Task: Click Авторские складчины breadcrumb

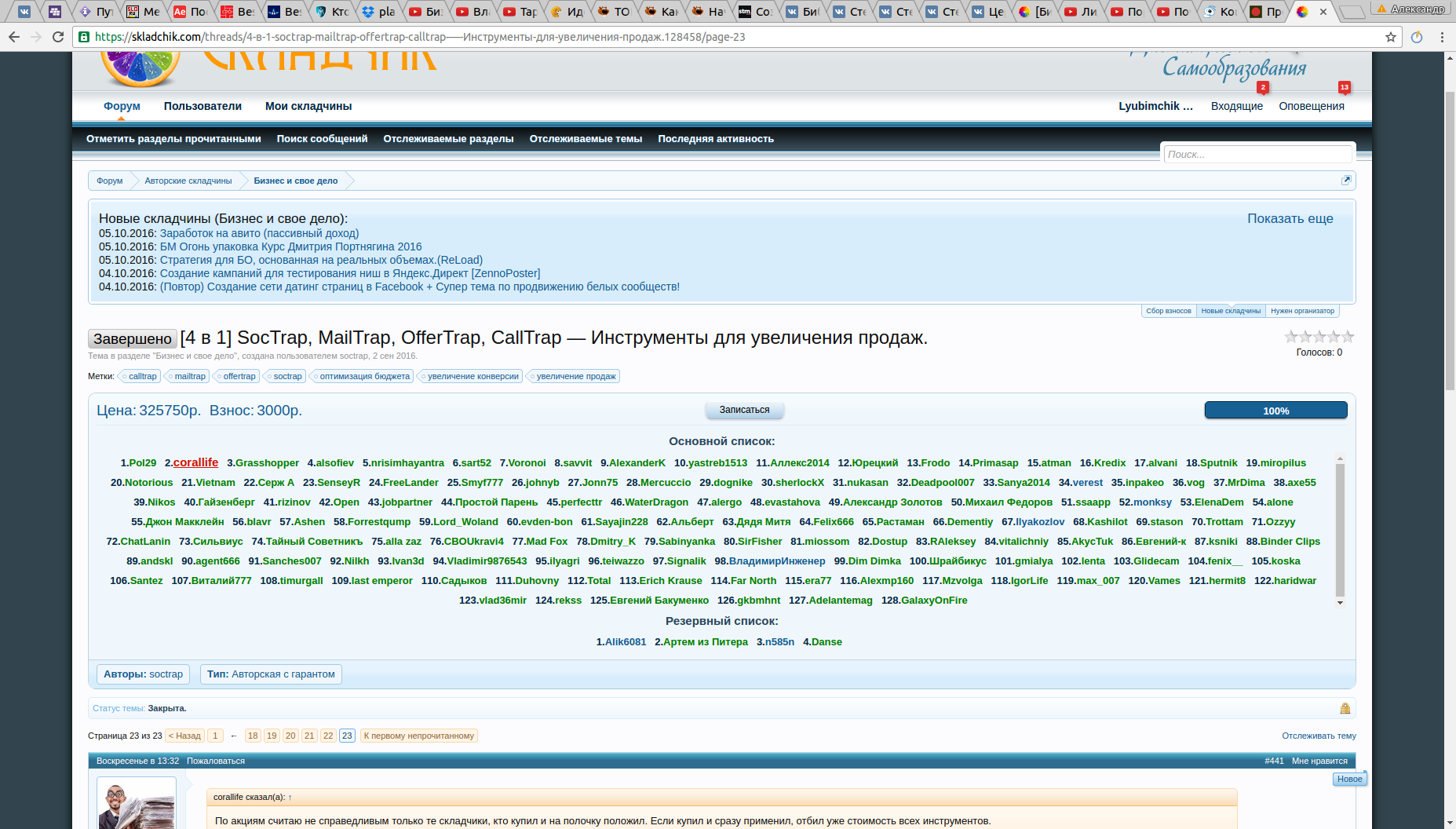Action: (188, 181)
